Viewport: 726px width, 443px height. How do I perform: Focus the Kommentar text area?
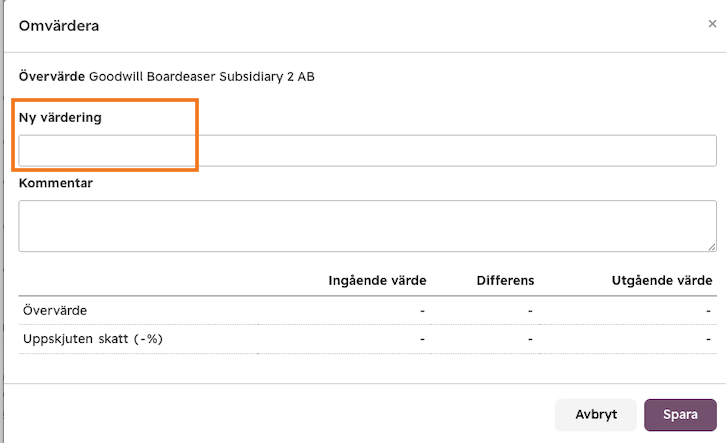368,226
